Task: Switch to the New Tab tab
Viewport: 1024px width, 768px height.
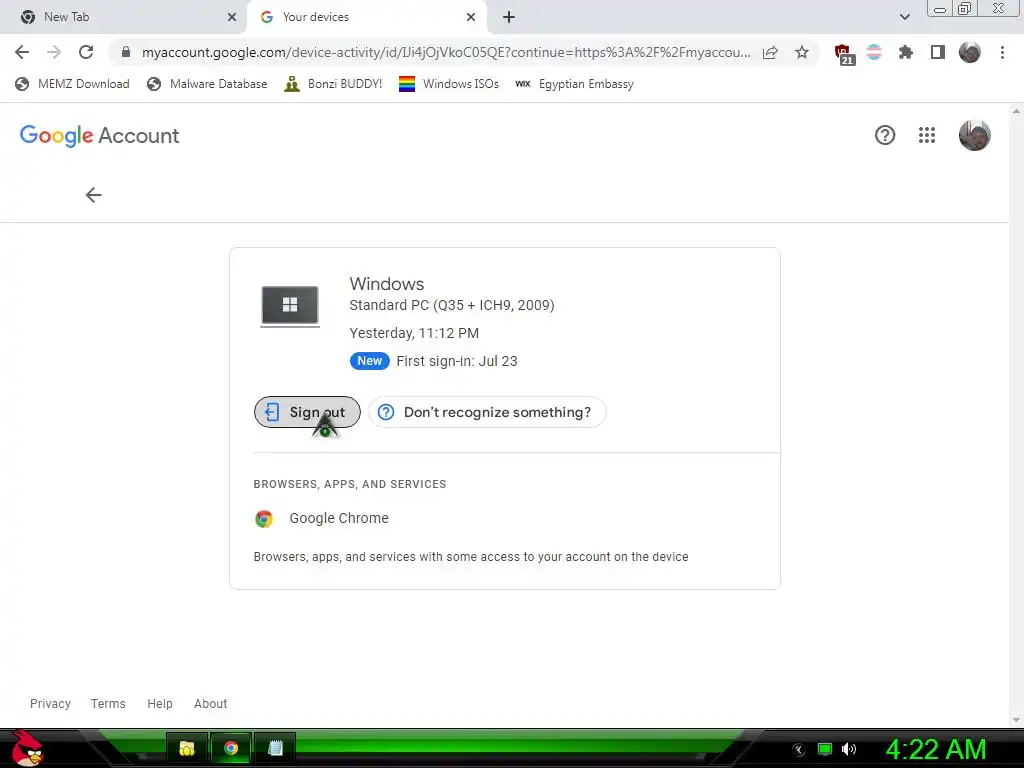Action: pyautogui.click(x=124, y=17)
